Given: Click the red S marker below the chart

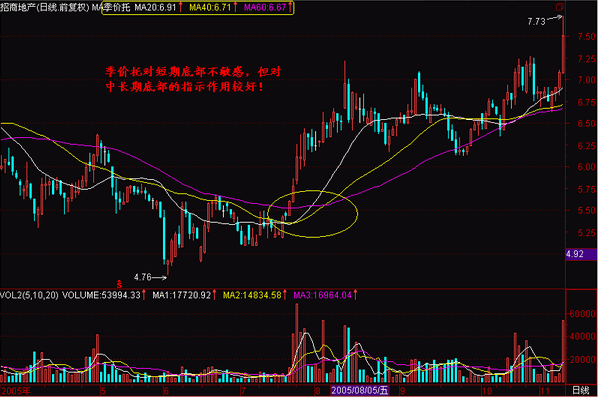Looking at the screenshot, I should tap(119, 284).
